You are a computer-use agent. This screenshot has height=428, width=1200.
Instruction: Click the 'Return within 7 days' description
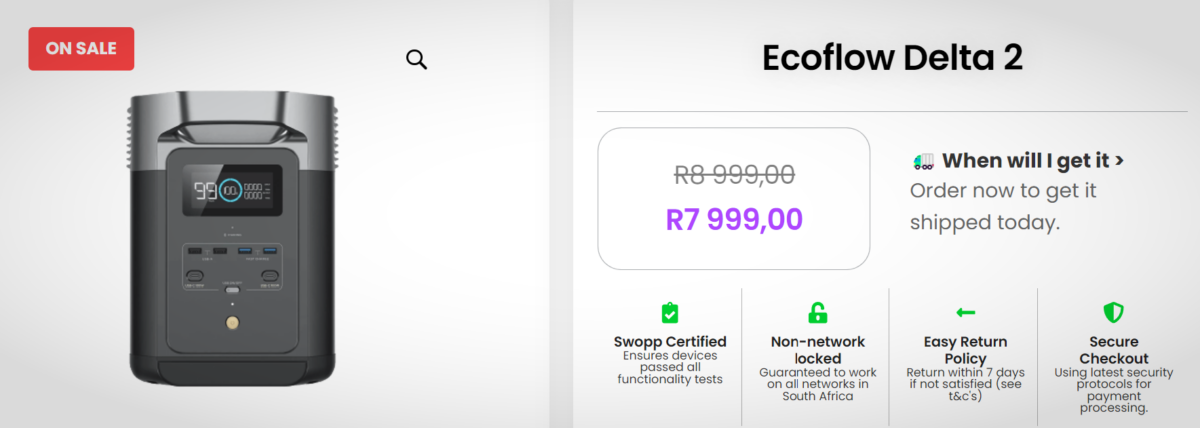click(965, 381)
